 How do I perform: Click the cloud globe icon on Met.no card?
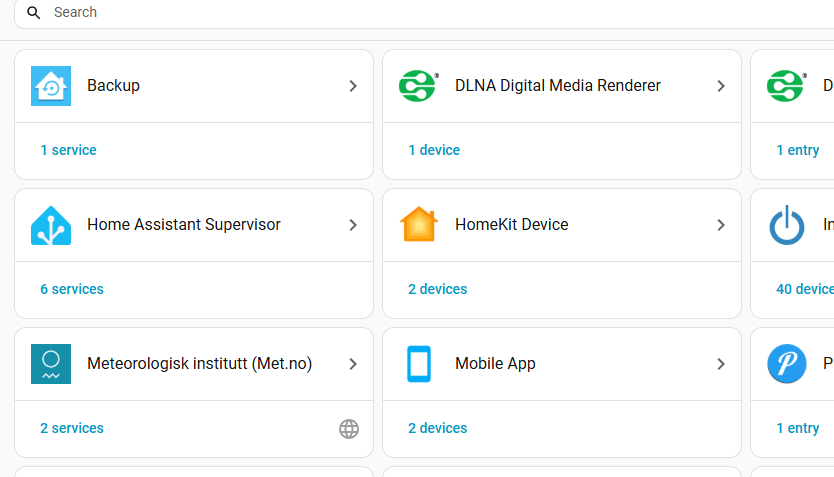(348, 429)
